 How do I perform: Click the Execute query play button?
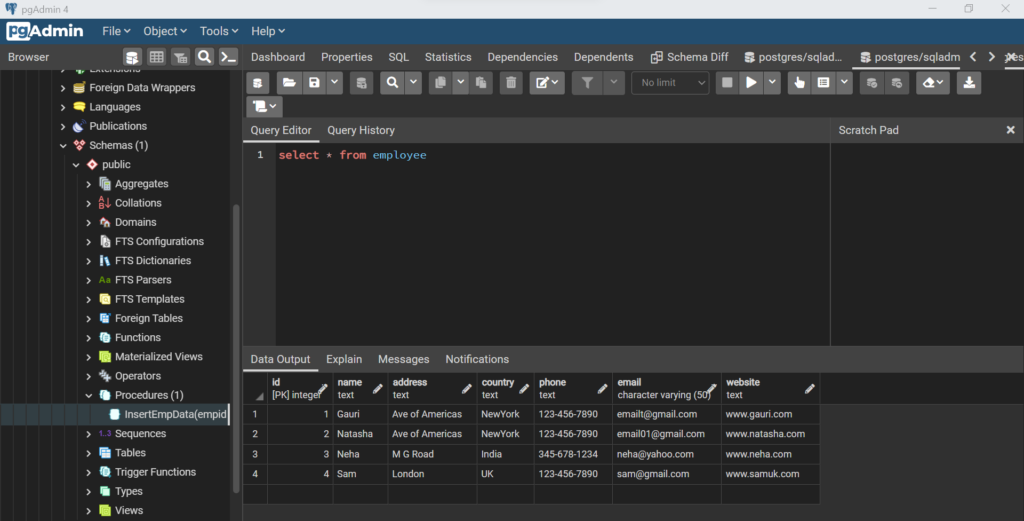click(751, 83)
